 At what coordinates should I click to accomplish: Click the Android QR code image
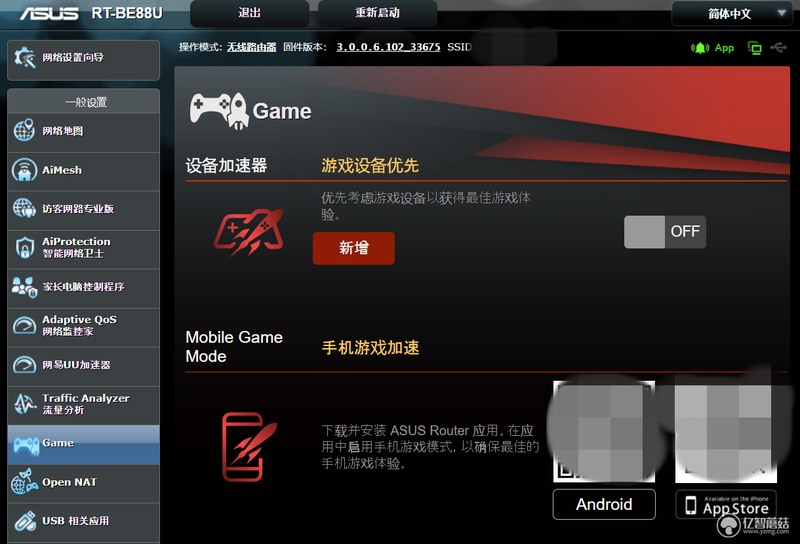(604, 432)
